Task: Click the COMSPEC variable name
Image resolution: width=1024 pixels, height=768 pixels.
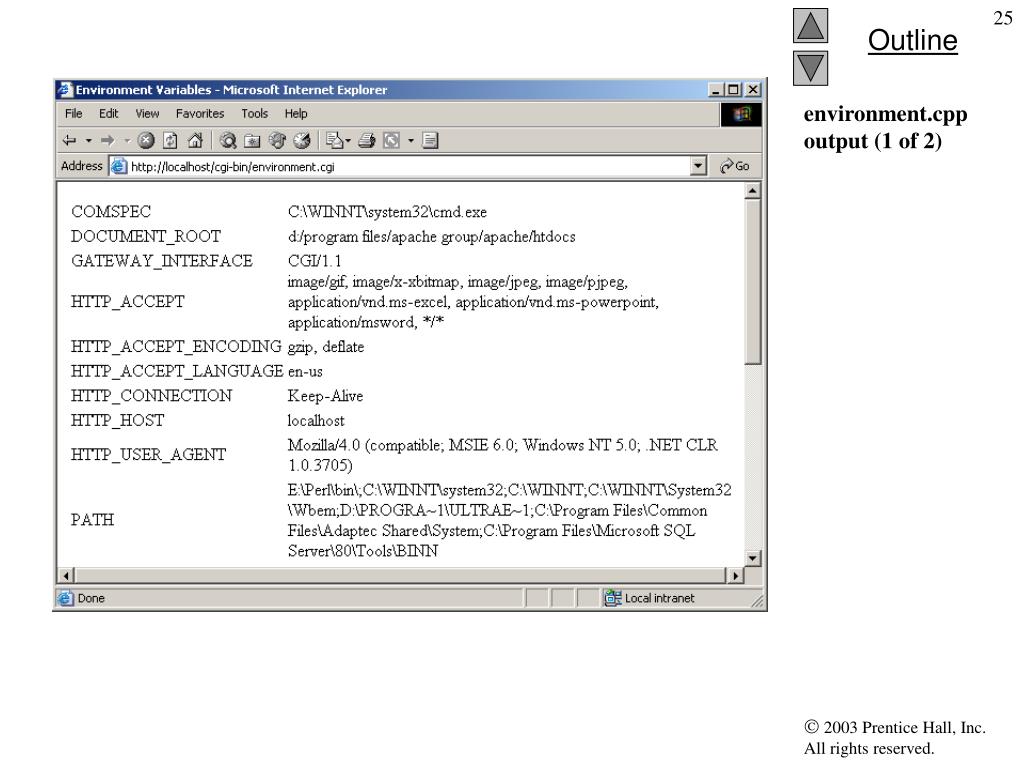Action: coord(111,212)
